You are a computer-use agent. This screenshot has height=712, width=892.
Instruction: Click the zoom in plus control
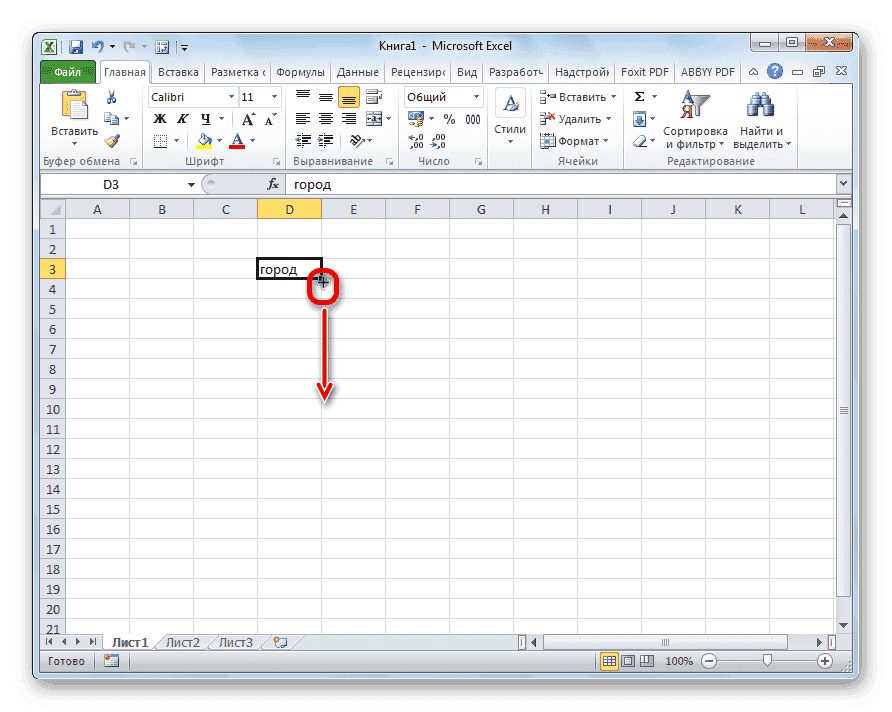(824, 661)
